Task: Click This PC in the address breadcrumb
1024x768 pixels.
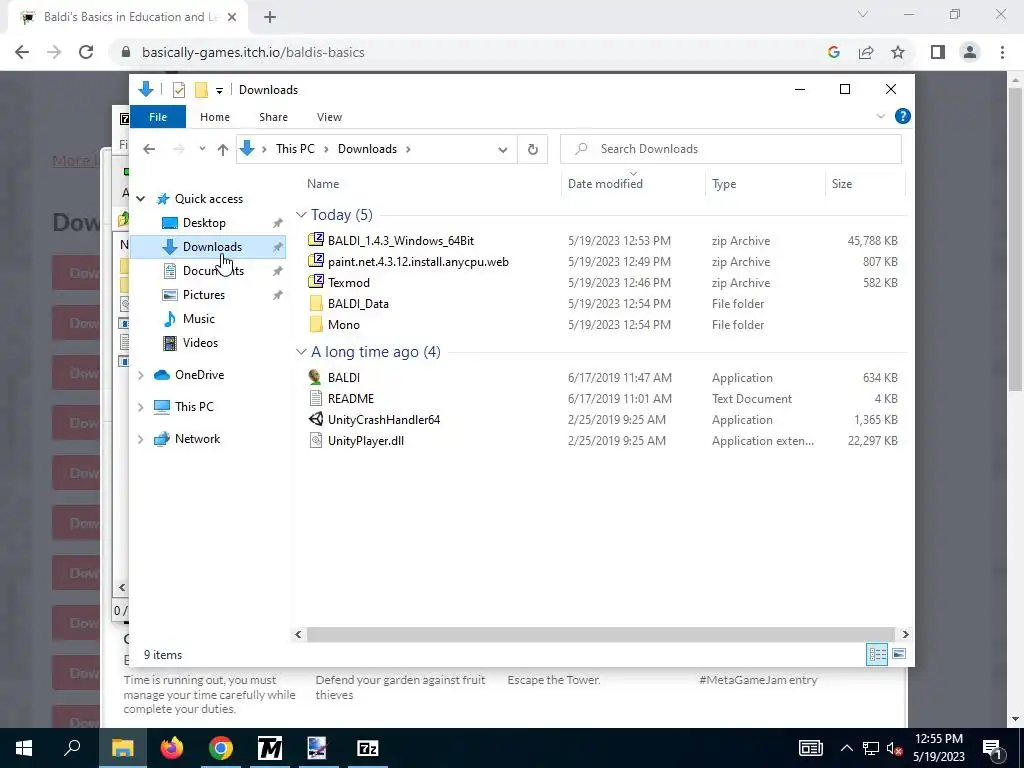Action: [295, 149]
